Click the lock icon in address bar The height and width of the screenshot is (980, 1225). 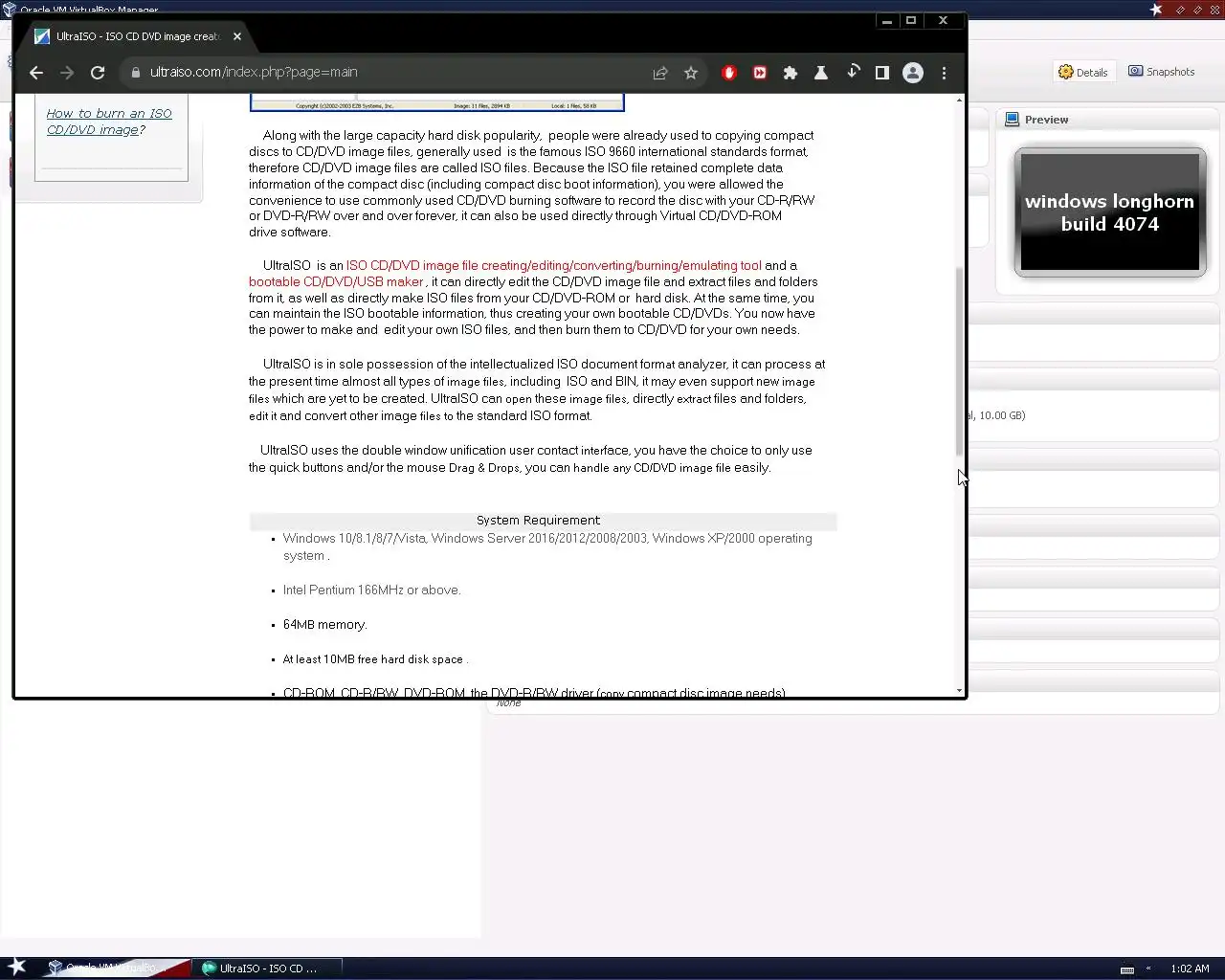point(136,73)
